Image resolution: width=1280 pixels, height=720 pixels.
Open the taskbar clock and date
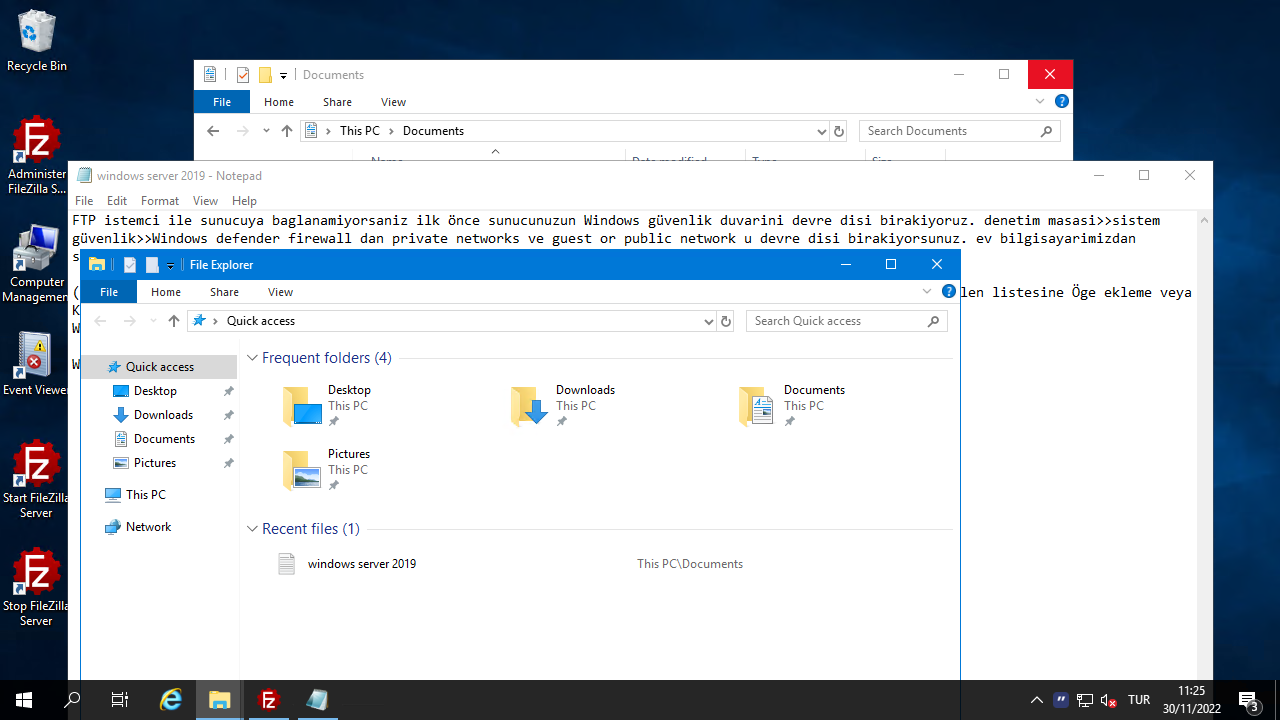1191,700
